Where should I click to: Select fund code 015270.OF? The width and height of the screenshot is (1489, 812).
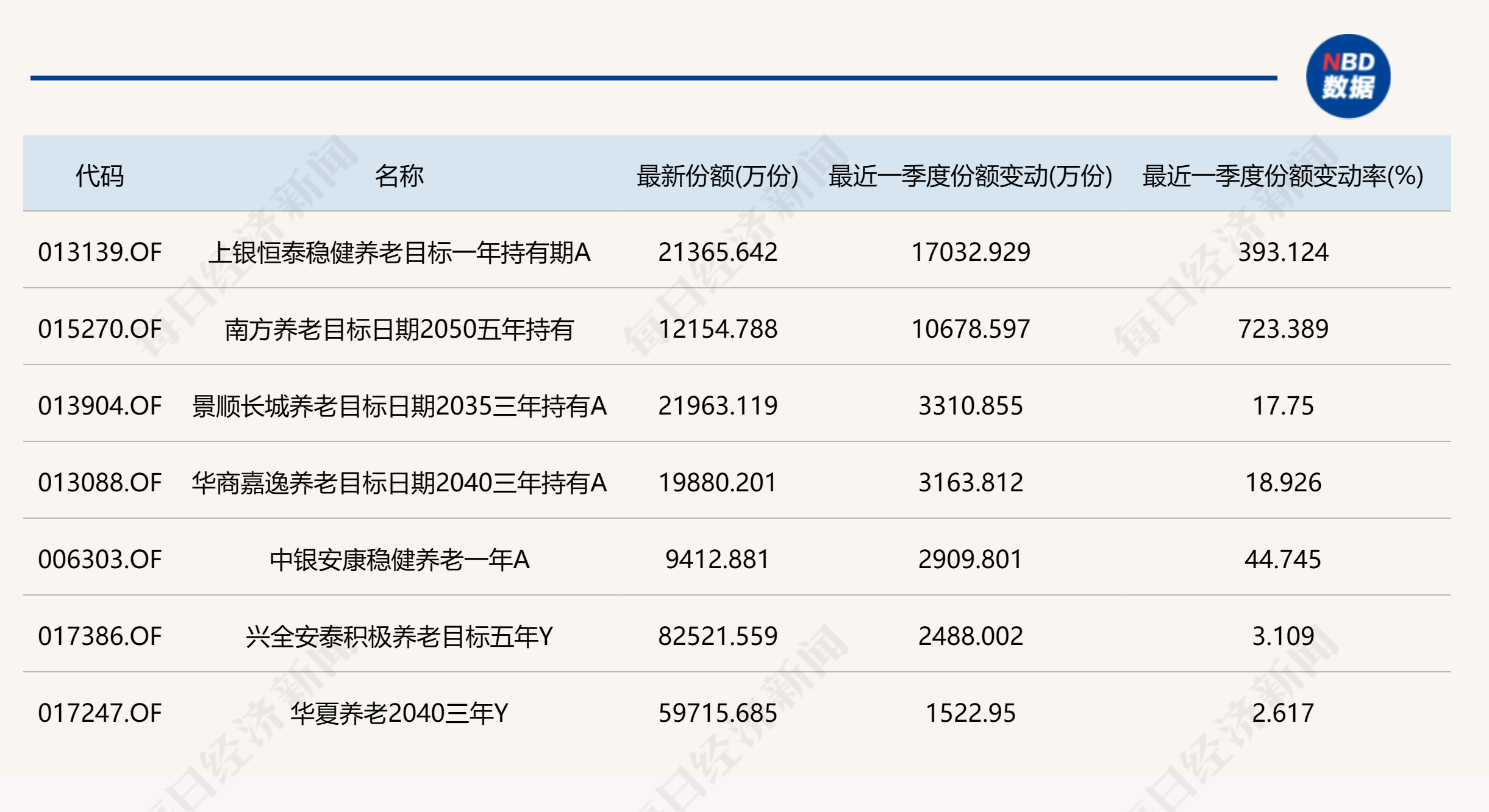pyautogui.click(x=100, y=329)
